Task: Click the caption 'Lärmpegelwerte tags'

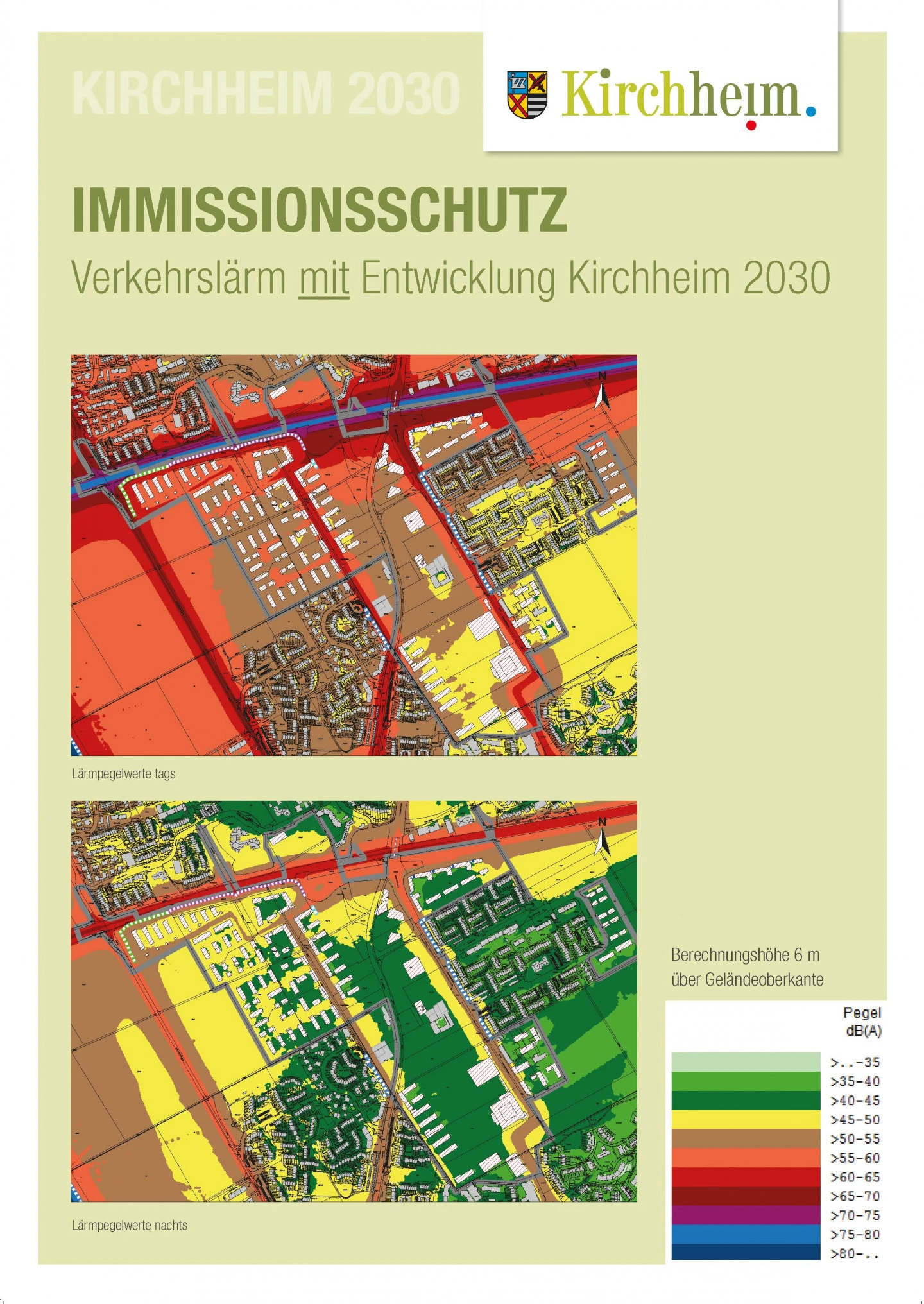Action: click(123, 774)
